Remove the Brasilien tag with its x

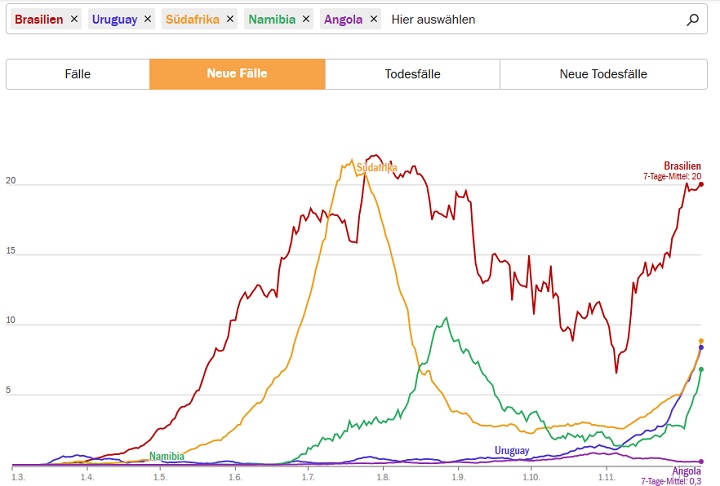[x=74, y=19]
